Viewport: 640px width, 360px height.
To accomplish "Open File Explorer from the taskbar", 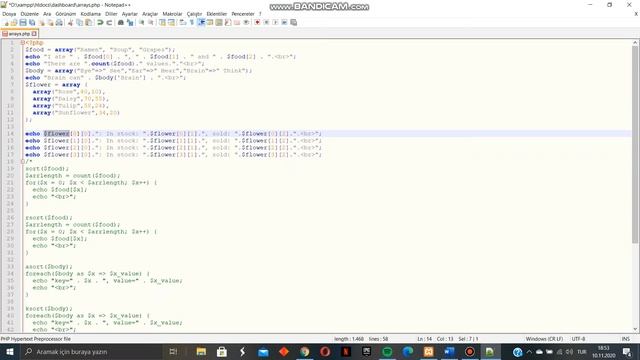I will [x=201, y=352].
